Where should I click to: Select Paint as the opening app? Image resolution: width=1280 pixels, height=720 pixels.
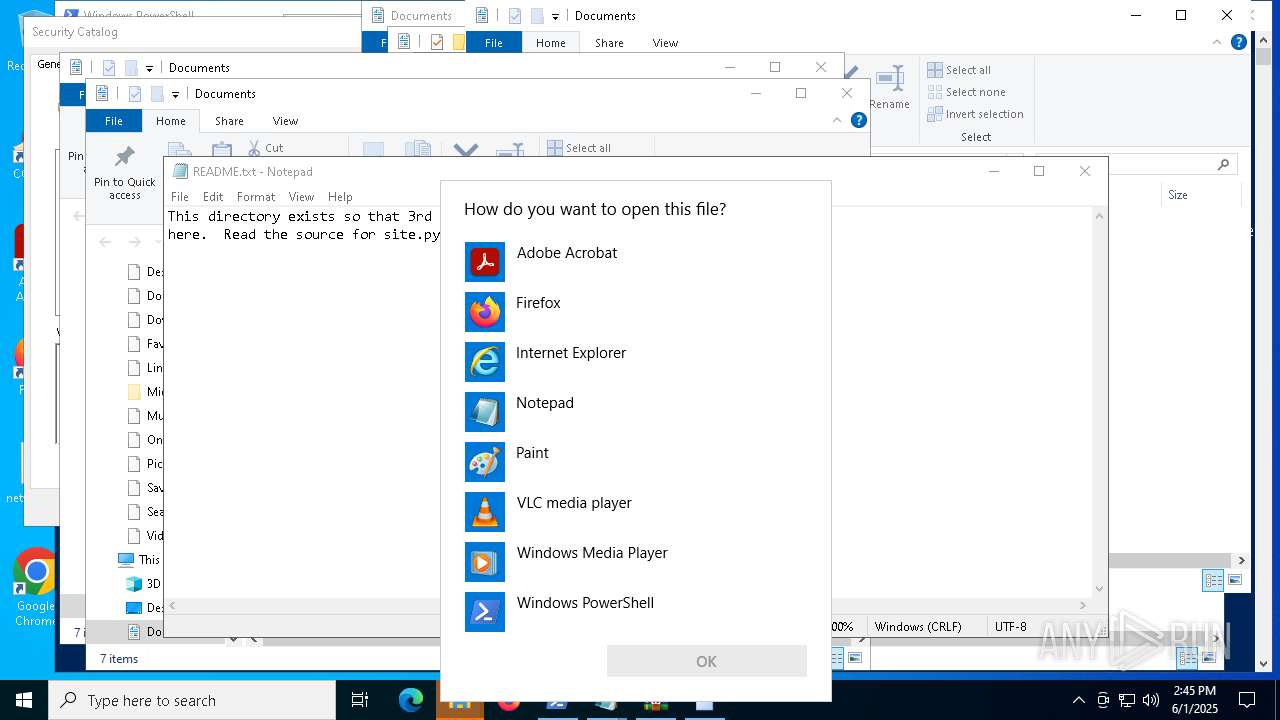[636, 462]
